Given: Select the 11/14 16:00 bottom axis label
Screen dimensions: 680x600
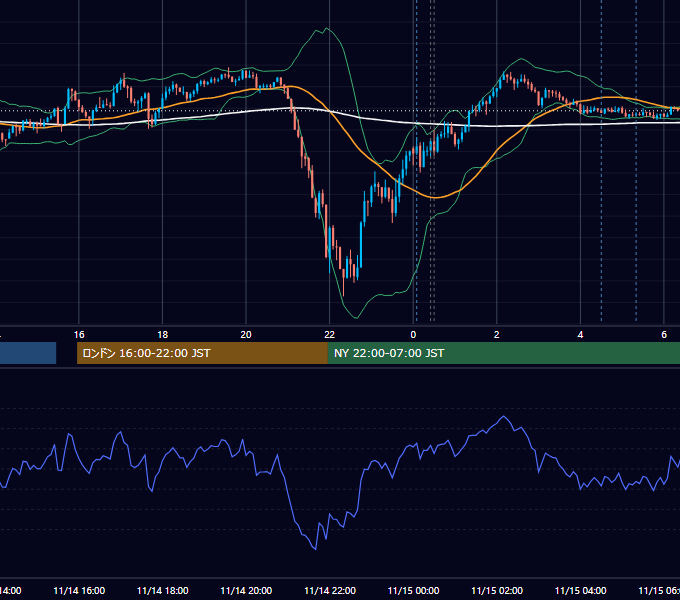Looking at the screenshot, I should click(x=79, y=590).
